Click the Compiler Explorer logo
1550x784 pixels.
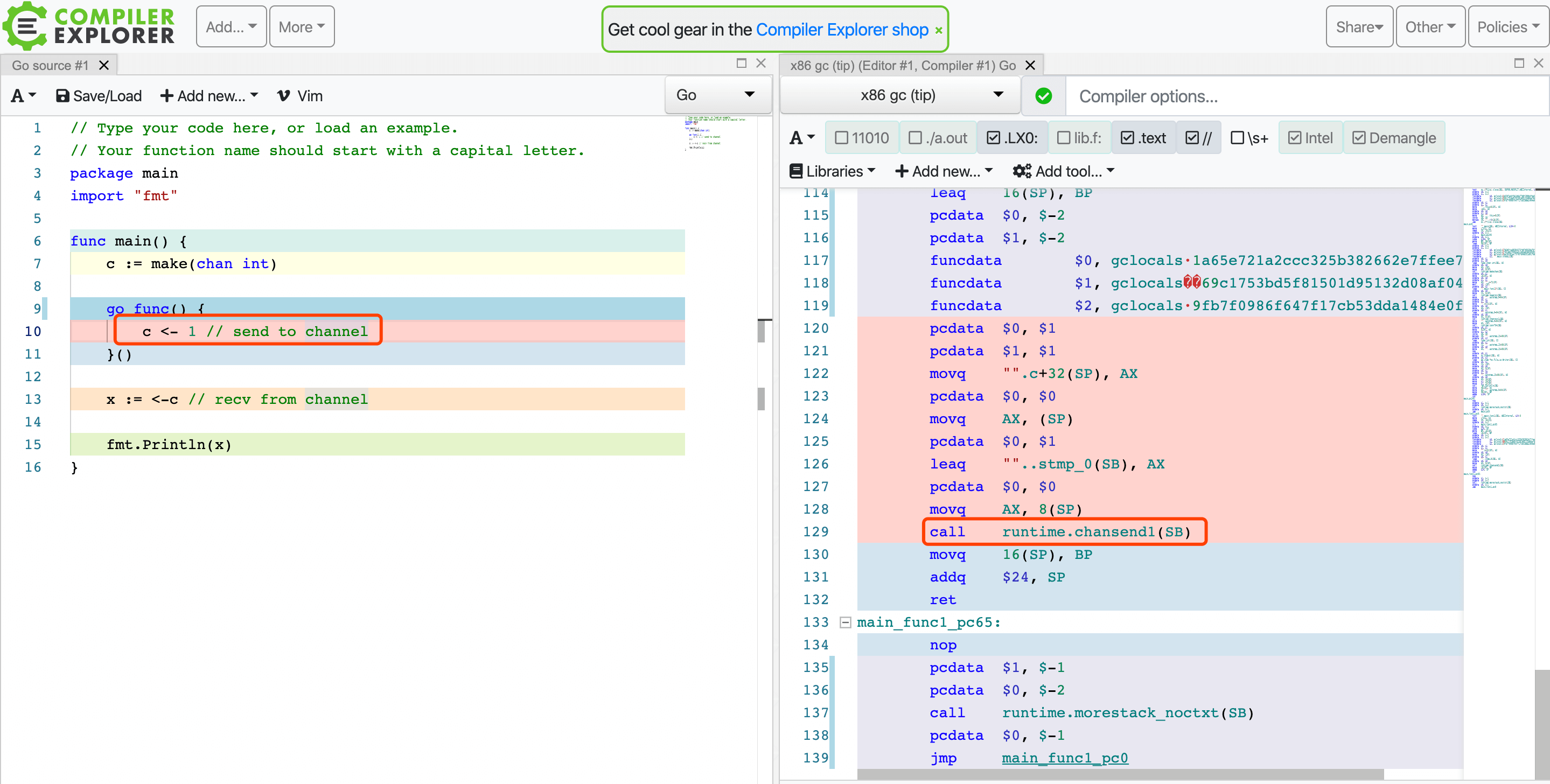pyautogui.click(x=89, y=26)
